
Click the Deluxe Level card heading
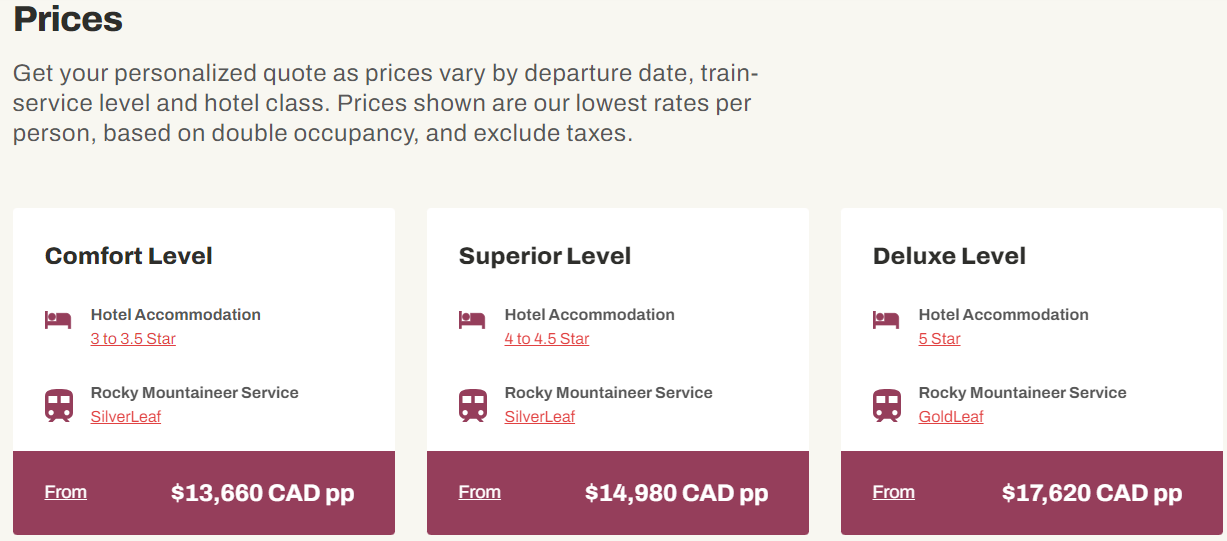click(949, 256)
